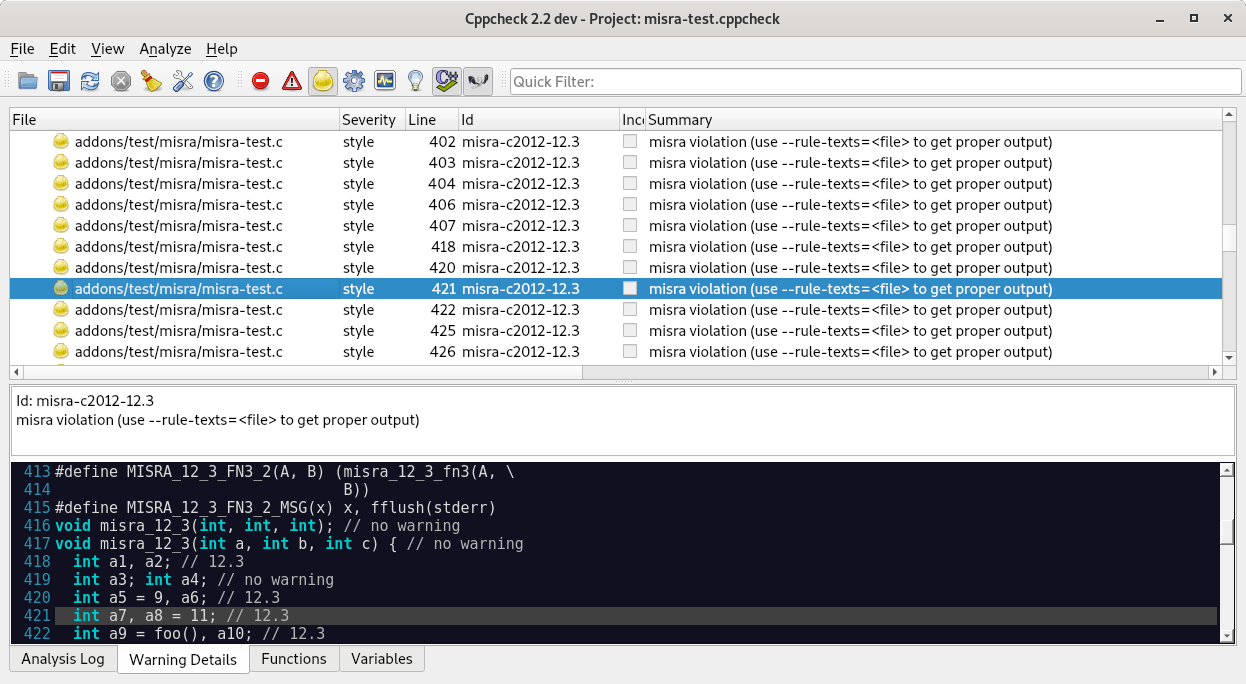Screen dimensions: 1246x684
Task: Switch to the Functions tab
Action: tap(294, 659)
